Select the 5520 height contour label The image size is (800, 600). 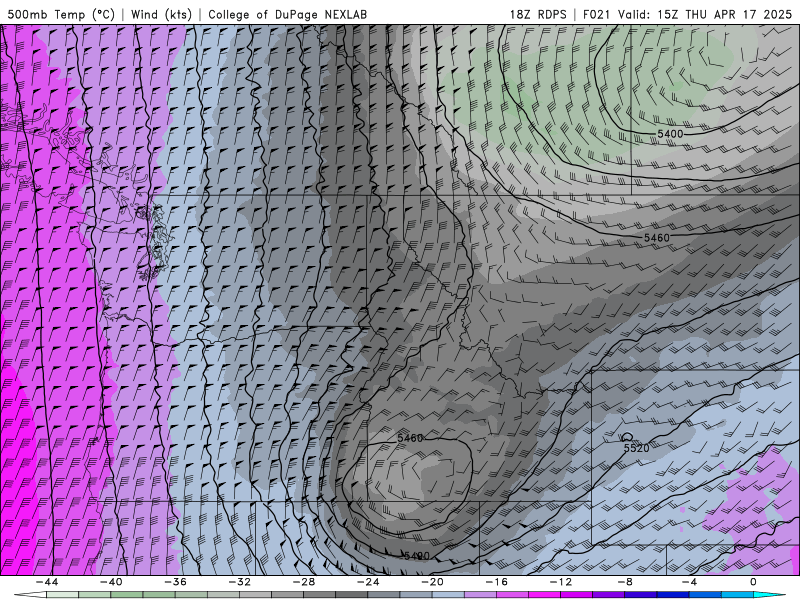point(636,448)
